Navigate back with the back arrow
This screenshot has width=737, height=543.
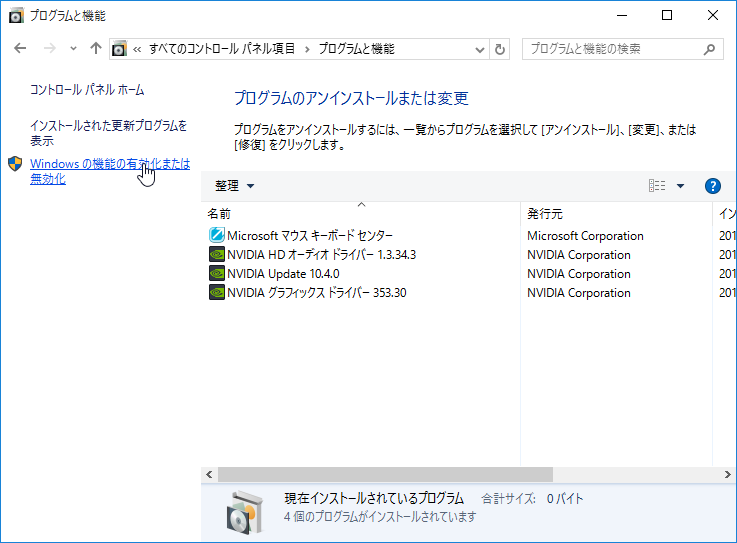tap(22, 49)
